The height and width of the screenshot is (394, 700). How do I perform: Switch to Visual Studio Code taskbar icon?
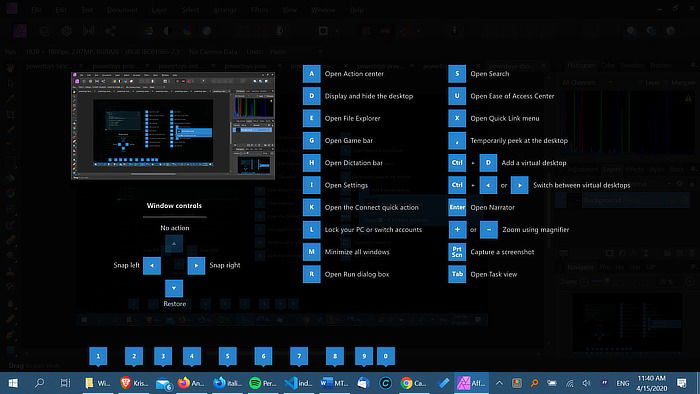coord(298,383)
